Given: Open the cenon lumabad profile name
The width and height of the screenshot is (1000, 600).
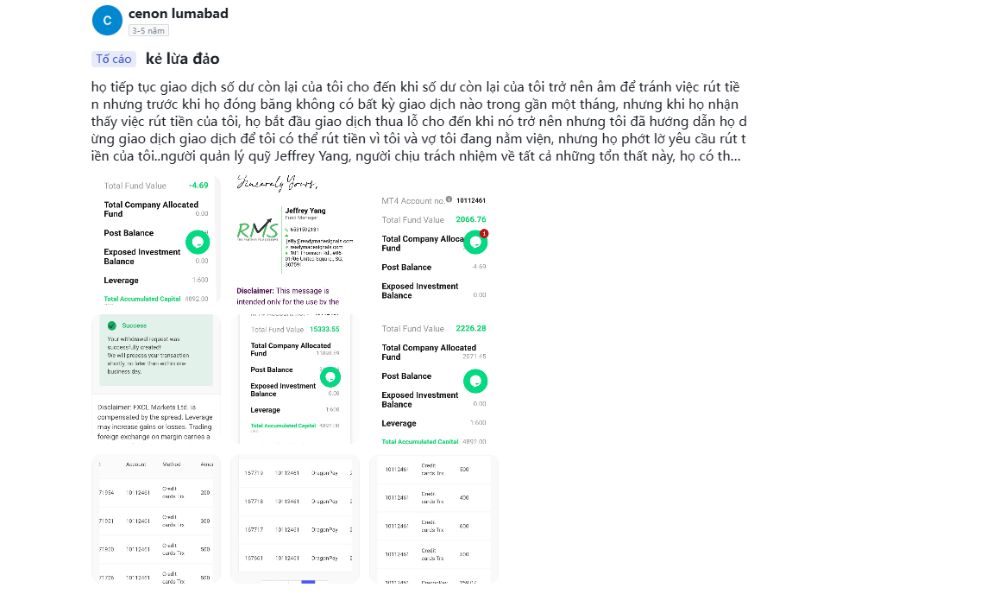Looking at the screenshot, I should pos(178,13).
